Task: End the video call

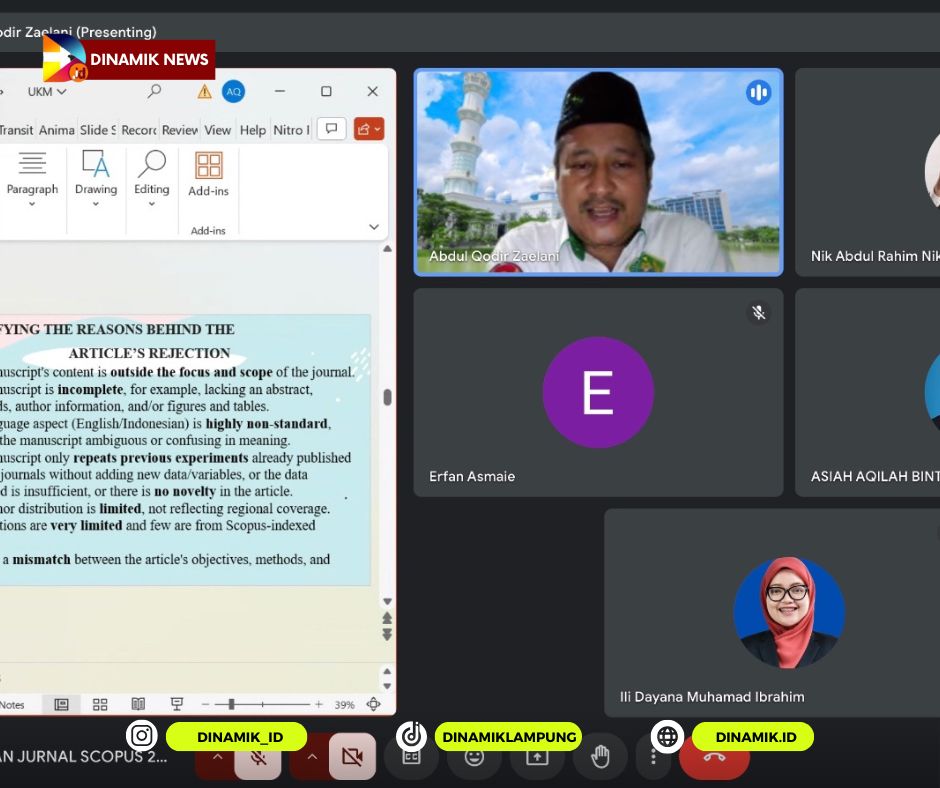Action: 715,757
